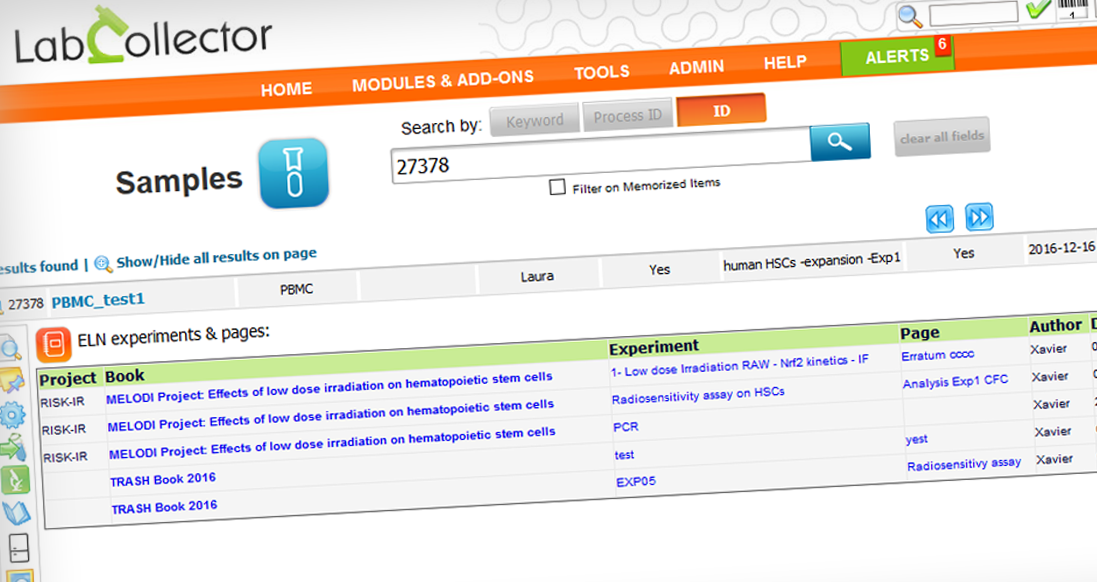The height and width of the screenshot is (582, 1097).
Task: Click the PBMC cell in the sample row
Action: click(x=297, y=289)
